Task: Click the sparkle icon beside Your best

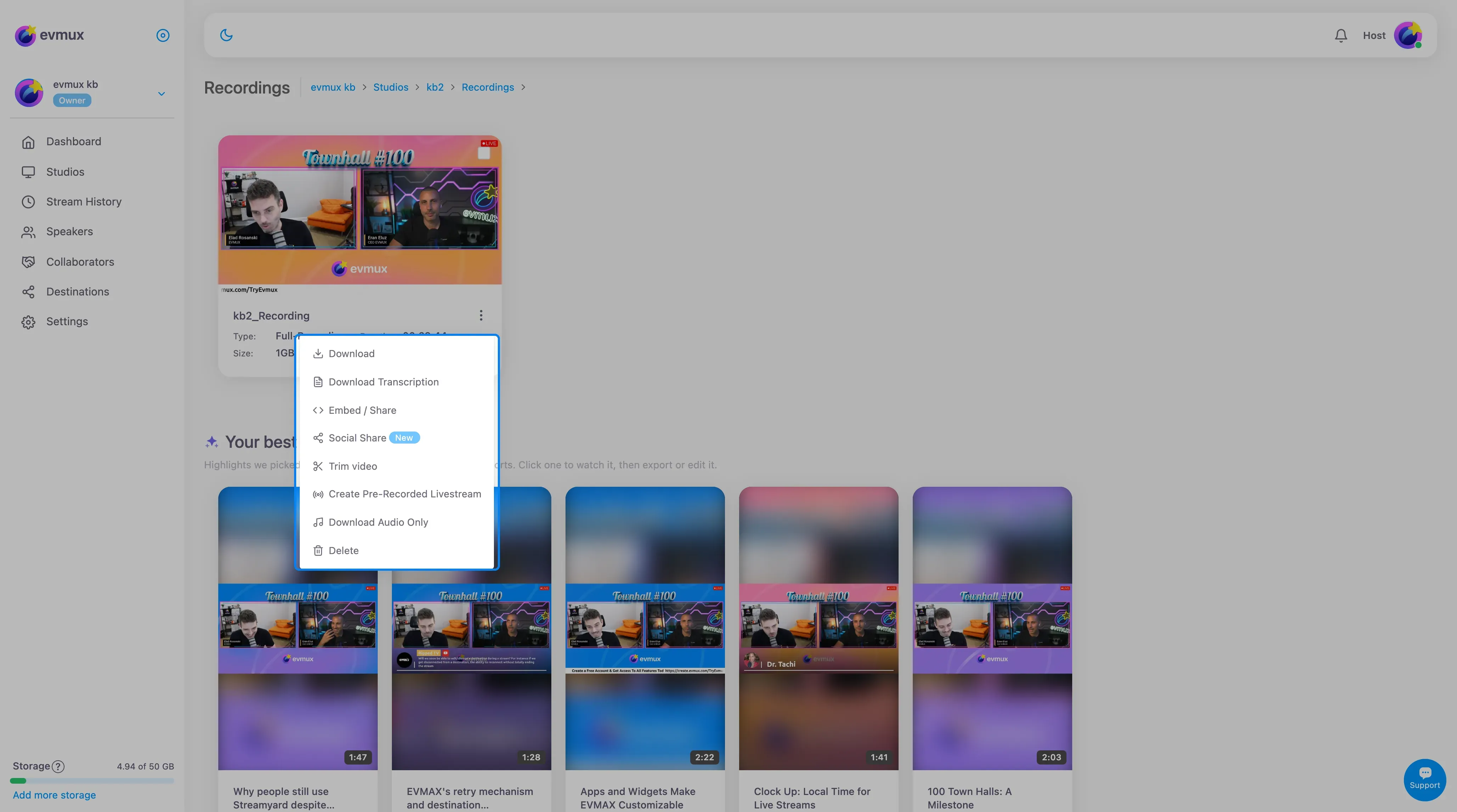Action: click(x=212, y=442)
